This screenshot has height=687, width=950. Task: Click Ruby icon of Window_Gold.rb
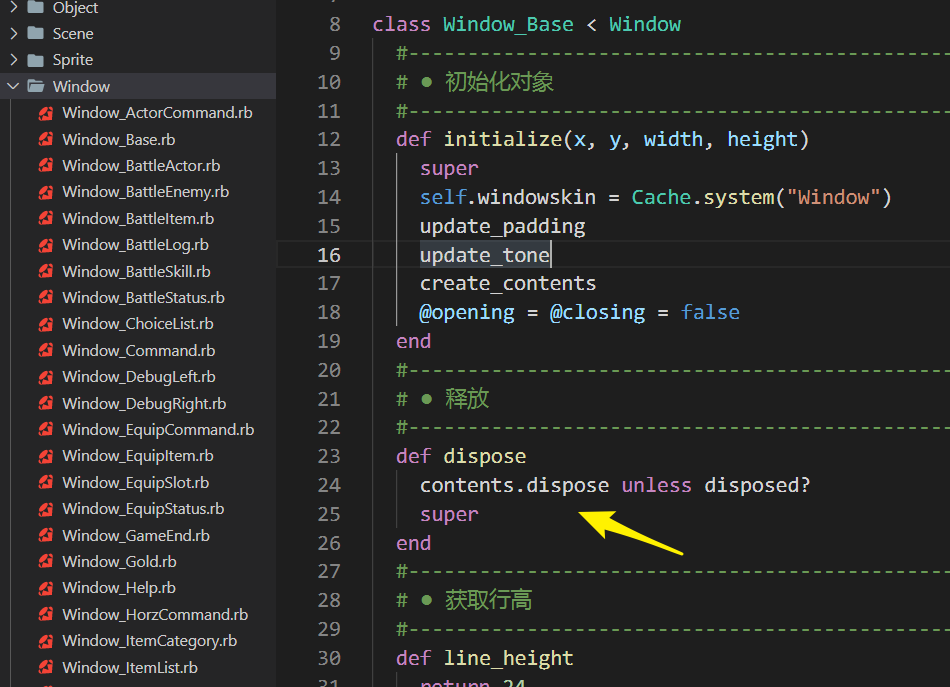click(46, 562)
